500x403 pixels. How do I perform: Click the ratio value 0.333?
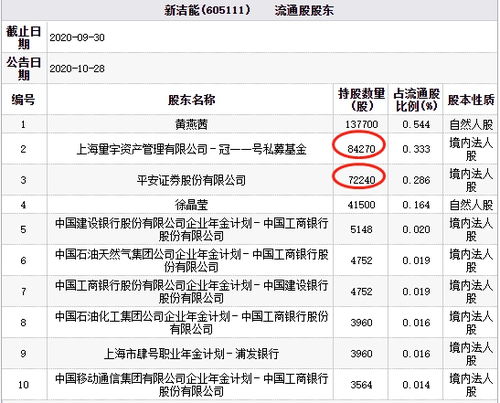tap(416, 149)
